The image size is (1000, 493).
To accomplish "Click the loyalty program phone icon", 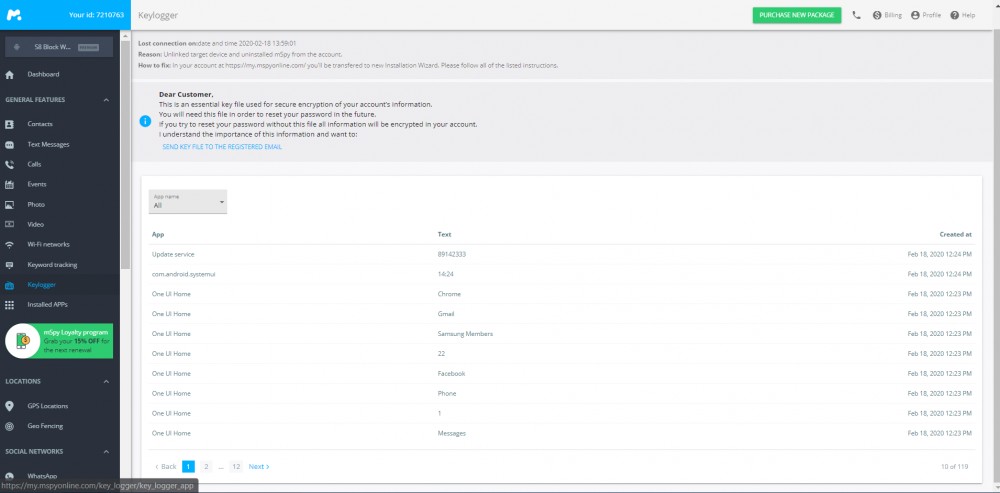I will tap(23, 341).
